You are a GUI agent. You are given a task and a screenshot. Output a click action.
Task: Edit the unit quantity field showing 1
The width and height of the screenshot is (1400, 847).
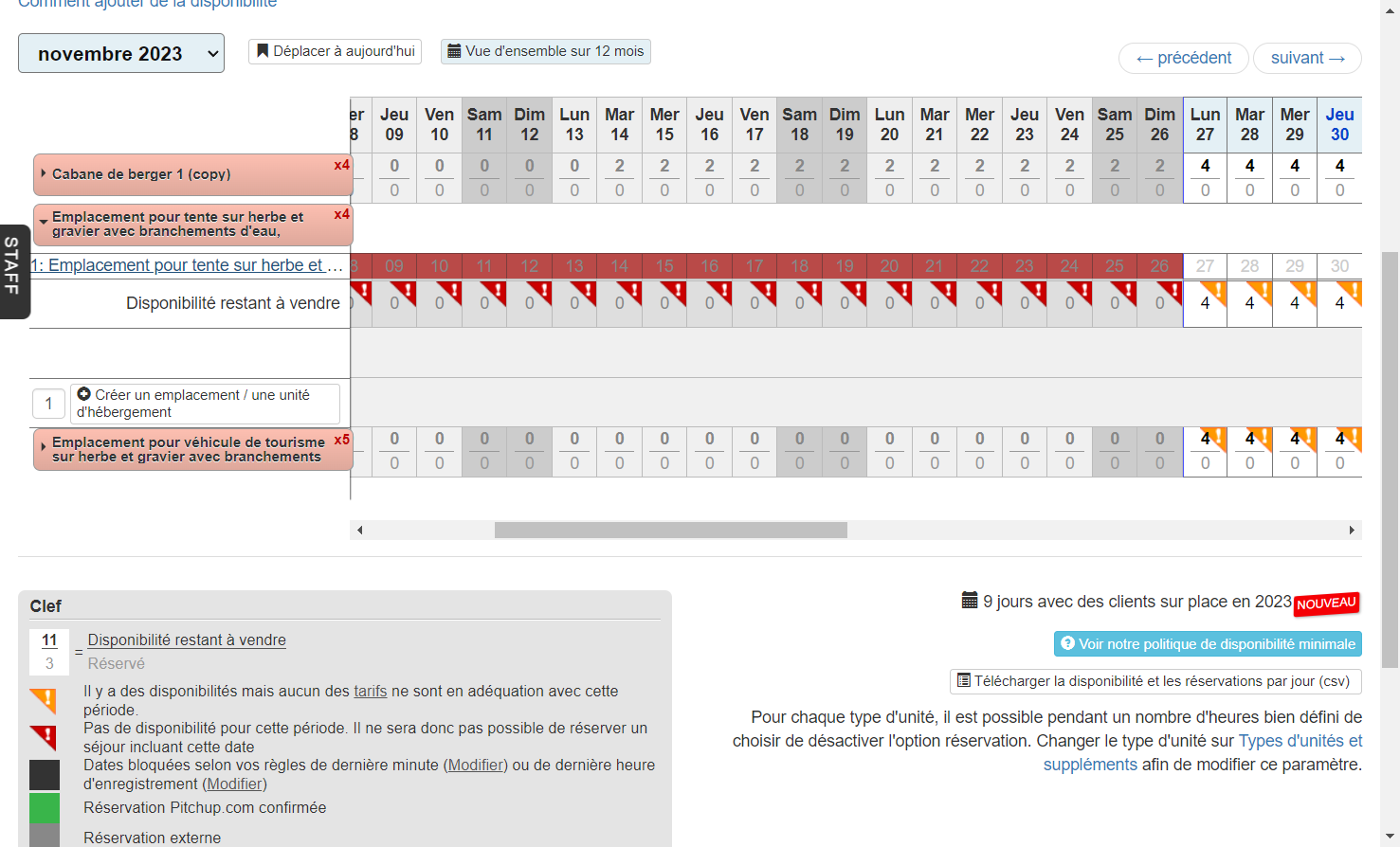tap(48, 404)
